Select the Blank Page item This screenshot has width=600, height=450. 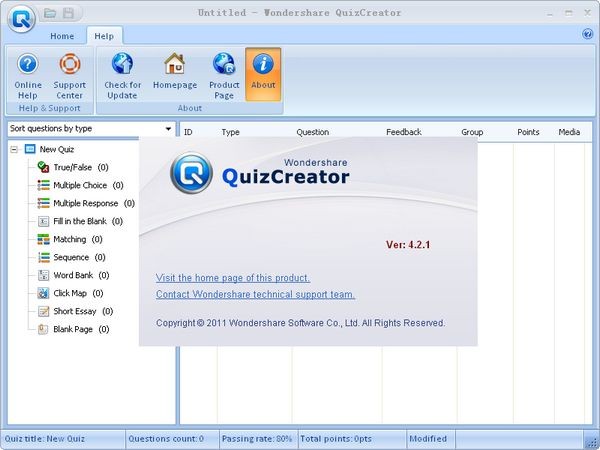click(73, 329)
